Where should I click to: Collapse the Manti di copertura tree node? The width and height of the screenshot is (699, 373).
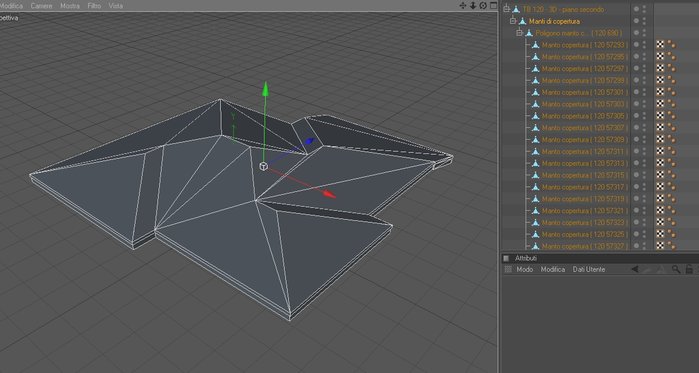(513, 21)
